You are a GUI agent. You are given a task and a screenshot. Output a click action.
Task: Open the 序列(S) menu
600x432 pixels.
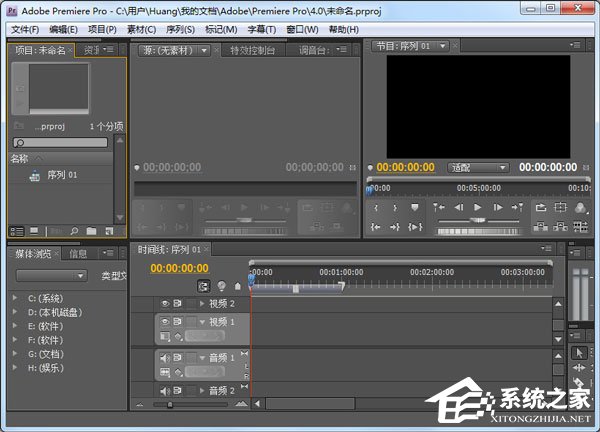(180, 30)
